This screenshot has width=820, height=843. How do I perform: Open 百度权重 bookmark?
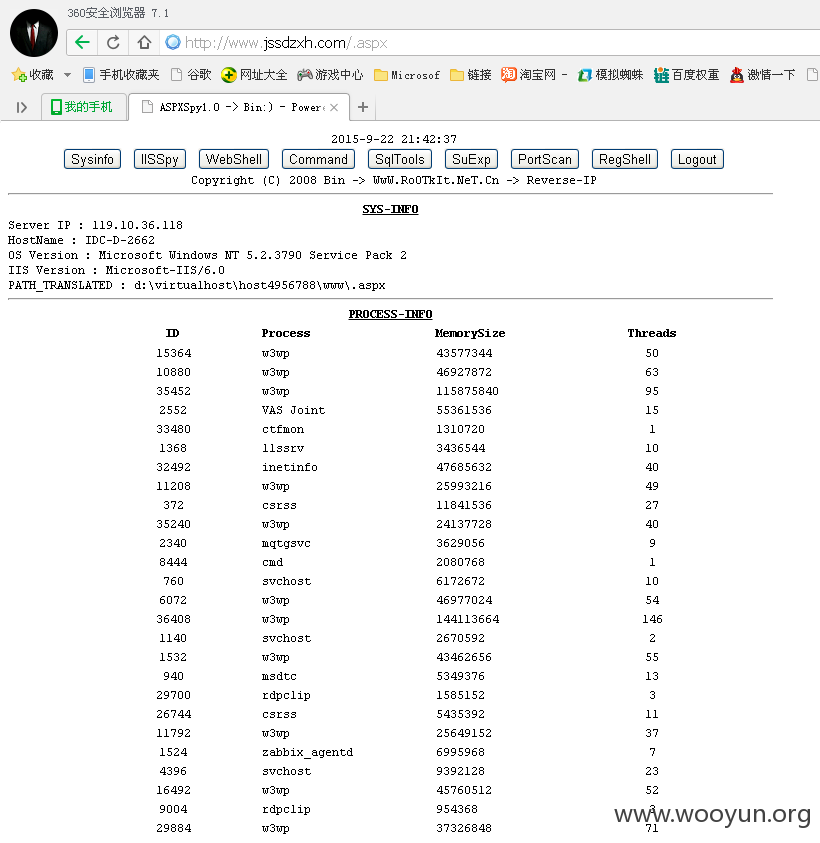[687, 75]
